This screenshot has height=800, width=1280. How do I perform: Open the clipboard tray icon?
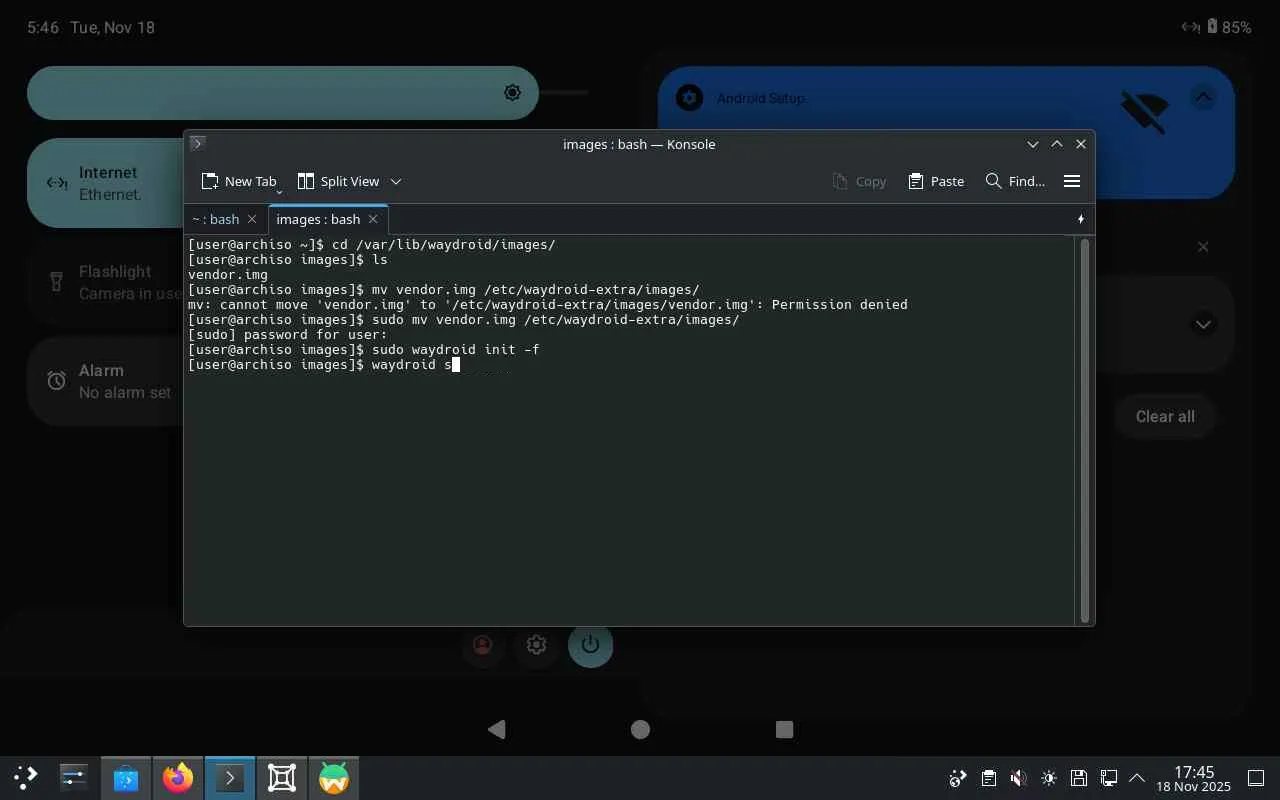(988, 778)
